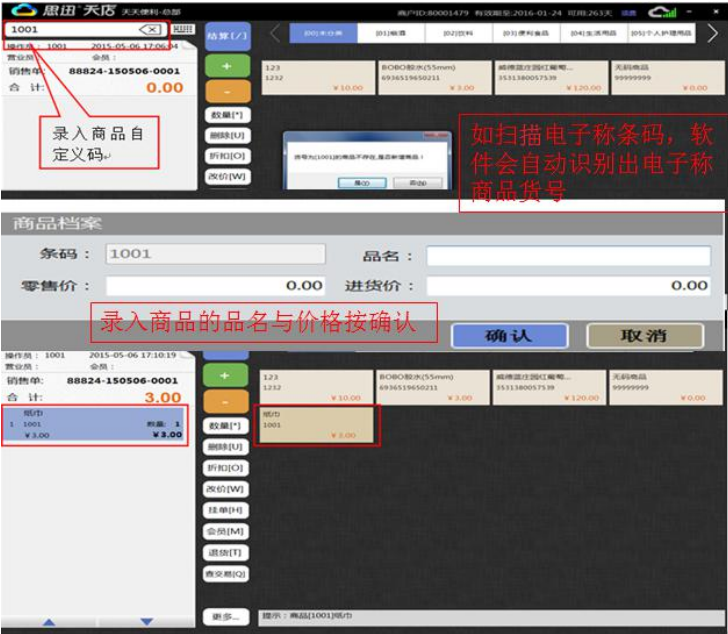Image resolution: width=728 pixels, height=634 pixels.
Task: Click 折扣[O] discount button above 挂单[H]
Action: coord(226,468)
